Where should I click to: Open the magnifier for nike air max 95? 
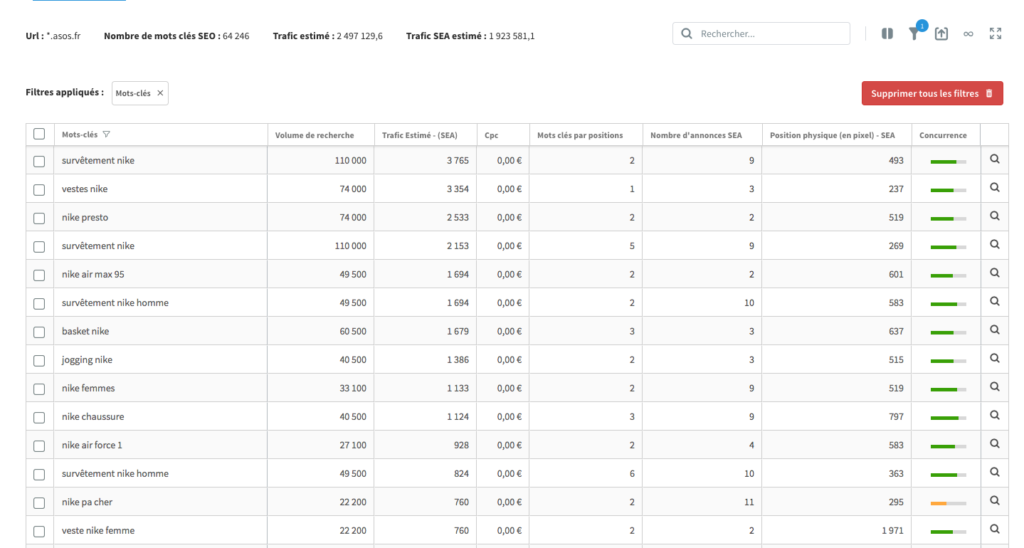[995, 273]
